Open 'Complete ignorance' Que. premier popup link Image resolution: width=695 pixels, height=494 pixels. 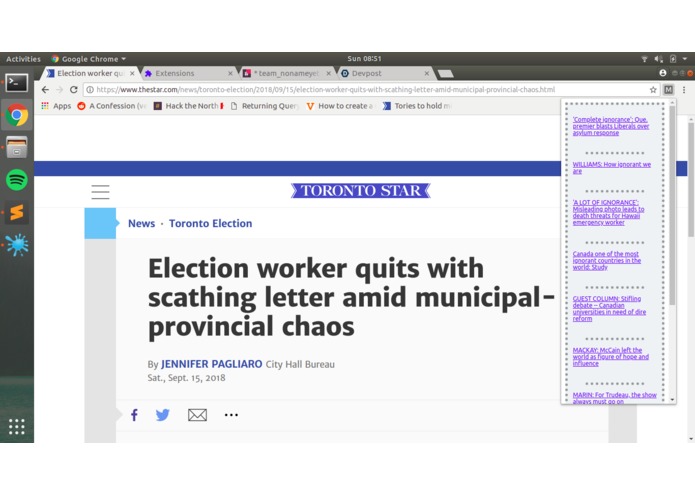point(611,126)
